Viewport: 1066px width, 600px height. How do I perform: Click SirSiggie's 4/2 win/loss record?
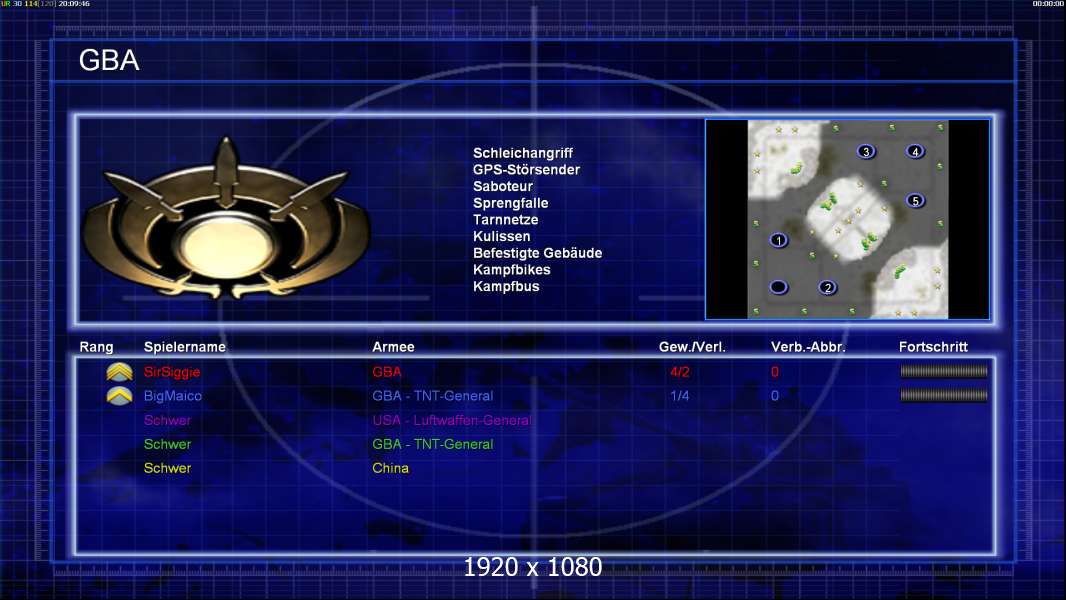[679, 372]
